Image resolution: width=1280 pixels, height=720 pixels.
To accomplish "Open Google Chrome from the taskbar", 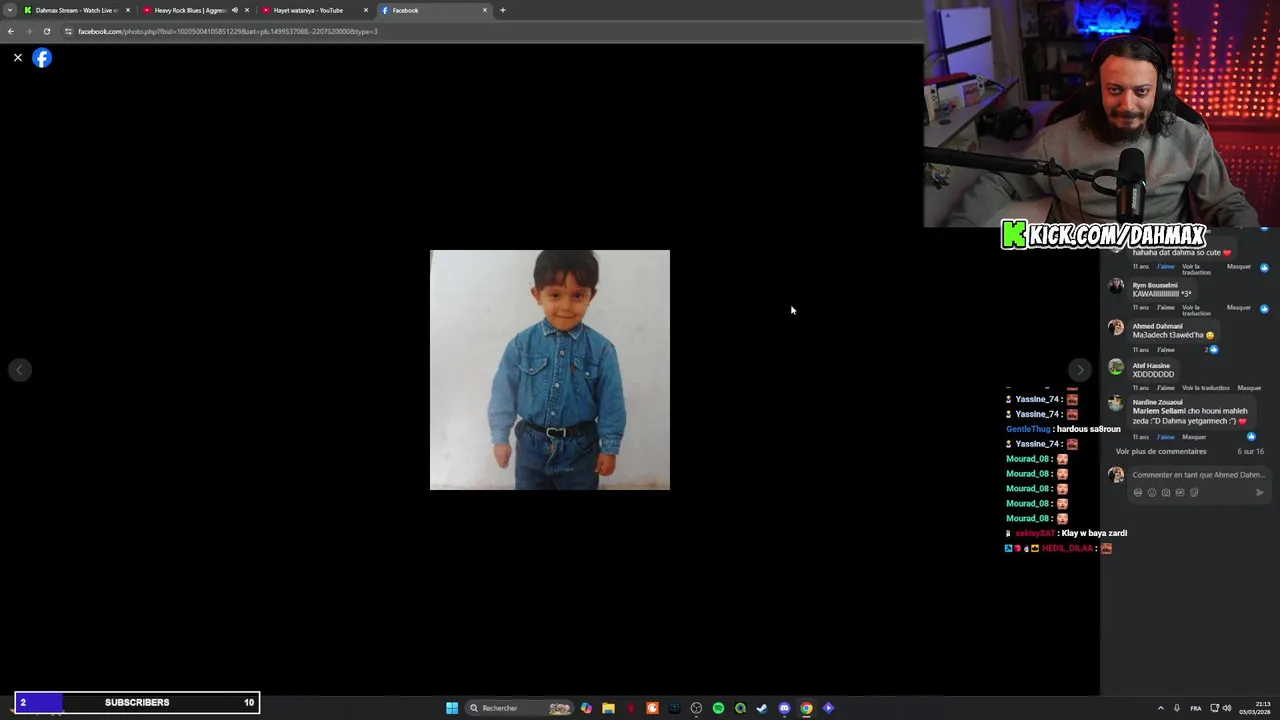I will click(x=806, y=708).
